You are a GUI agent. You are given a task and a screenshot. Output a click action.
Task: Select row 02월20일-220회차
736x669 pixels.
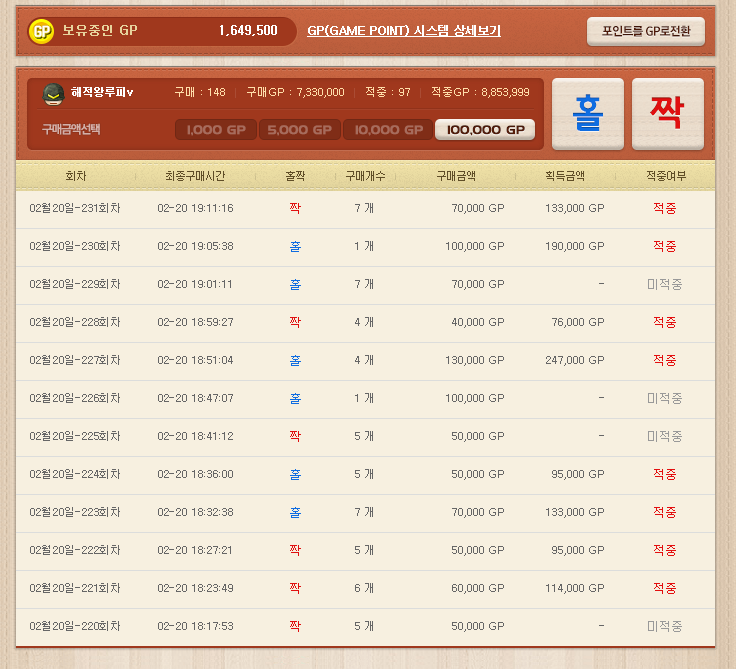point(365,627)
